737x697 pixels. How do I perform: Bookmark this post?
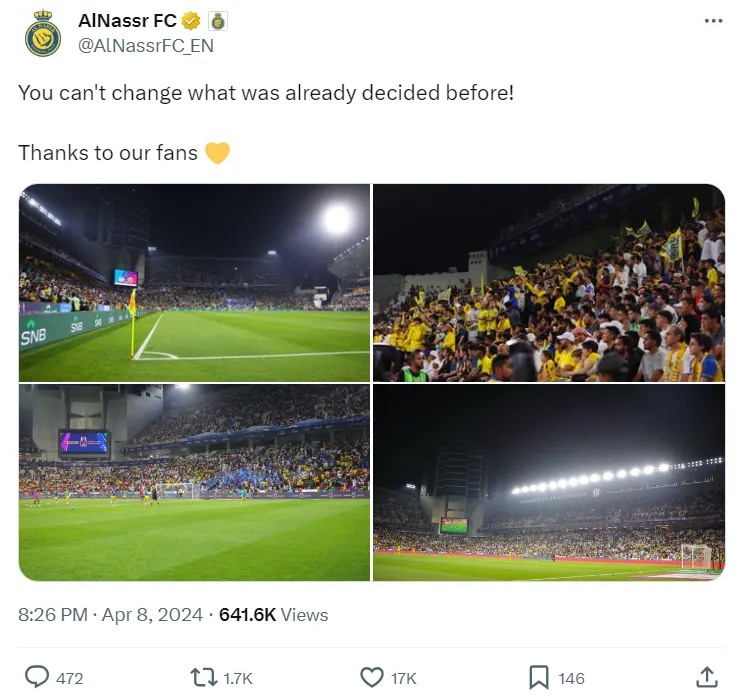tap(539, 677)
